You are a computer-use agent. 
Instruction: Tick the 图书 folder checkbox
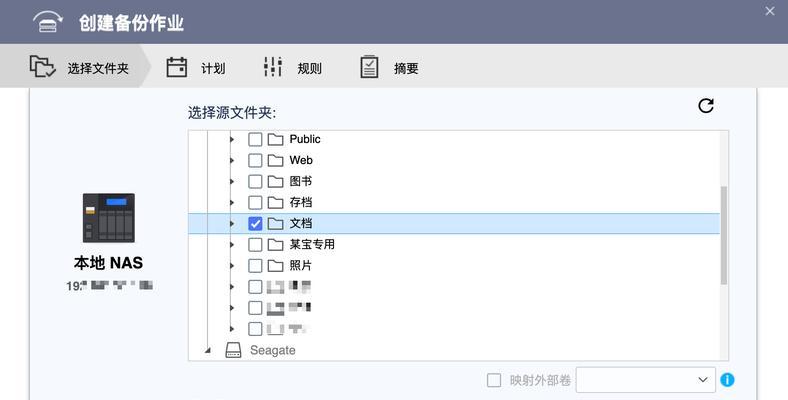coord(255,181)
